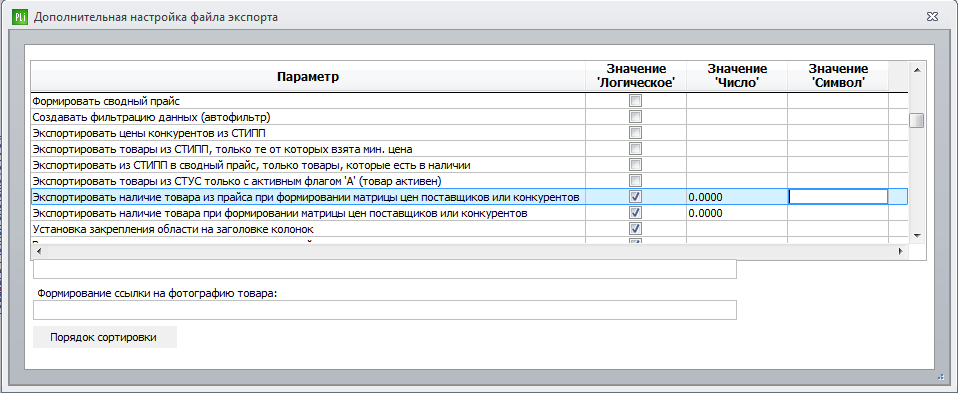Click the empty input field below the table

[x=385, y=270]
